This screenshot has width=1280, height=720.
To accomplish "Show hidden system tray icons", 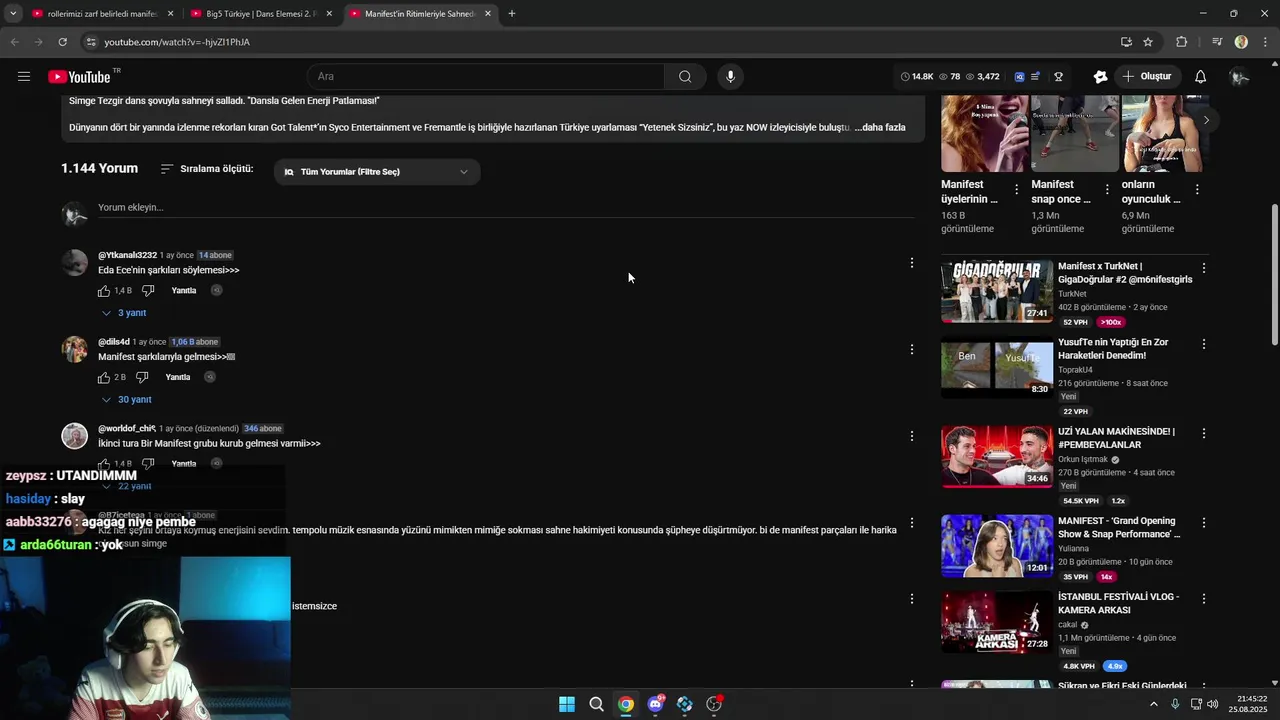I will pyautogui.click(x=1153, y=704).
